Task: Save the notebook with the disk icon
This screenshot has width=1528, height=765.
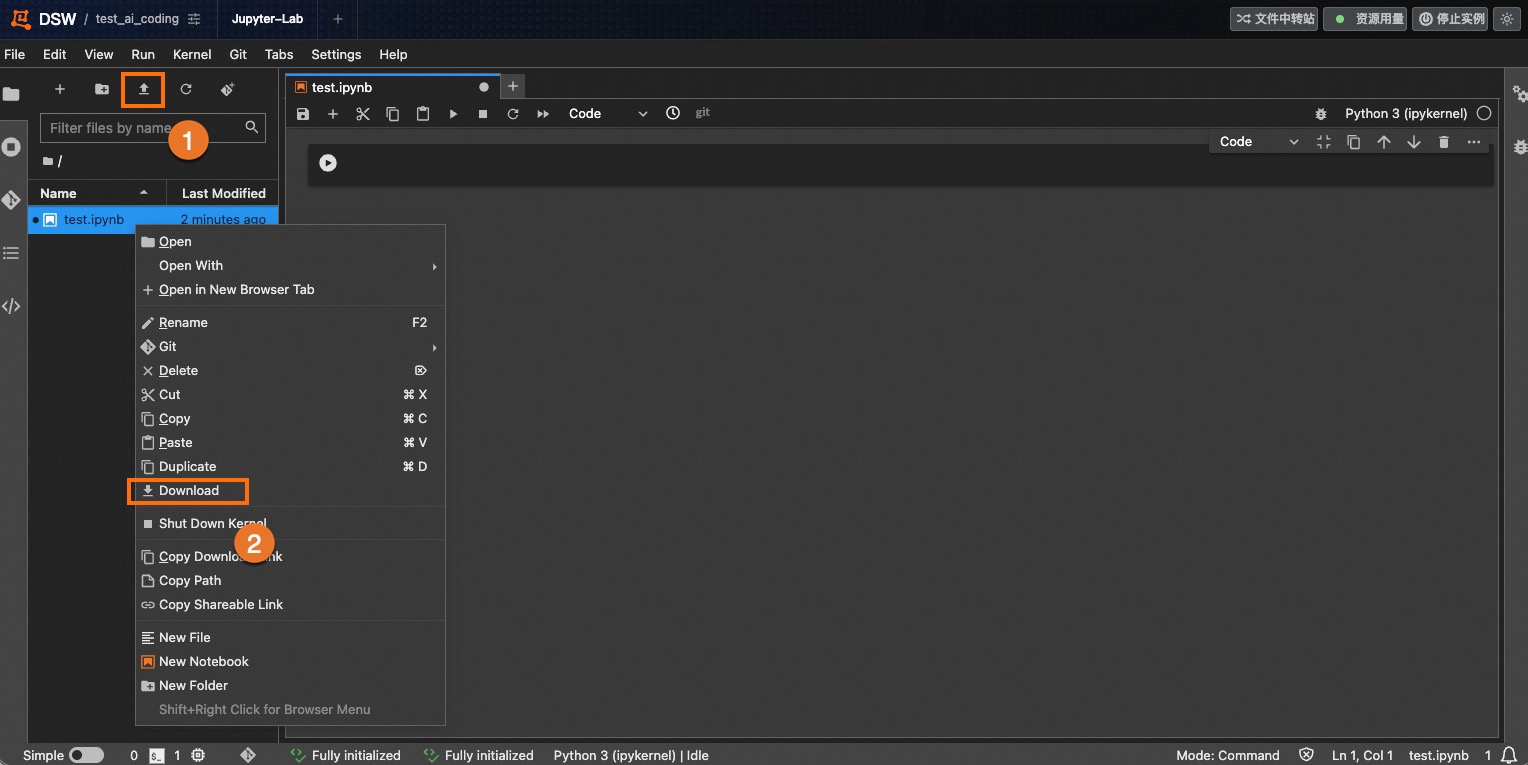Action: (x=303, y=114)
